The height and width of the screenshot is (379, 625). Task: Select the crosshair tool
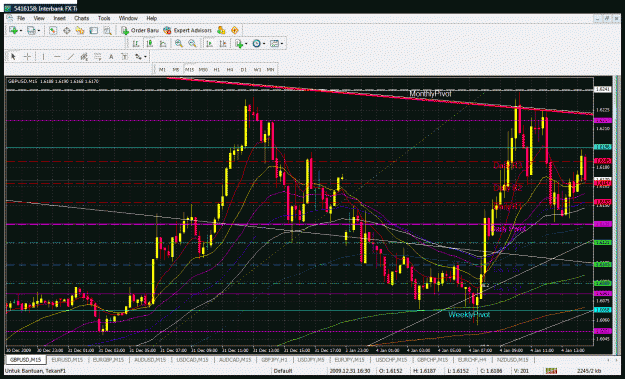(x=27, y=57)
